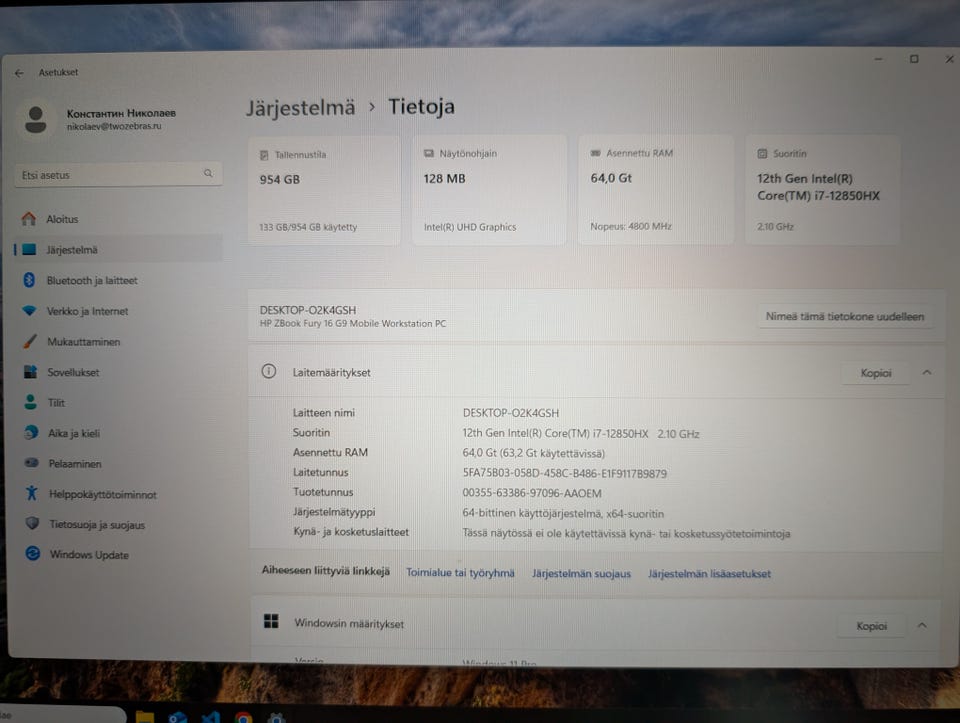This screenshot has width=960, height=723.
Task: Open the Tallennustila 954 GB card
Action: 324,190
